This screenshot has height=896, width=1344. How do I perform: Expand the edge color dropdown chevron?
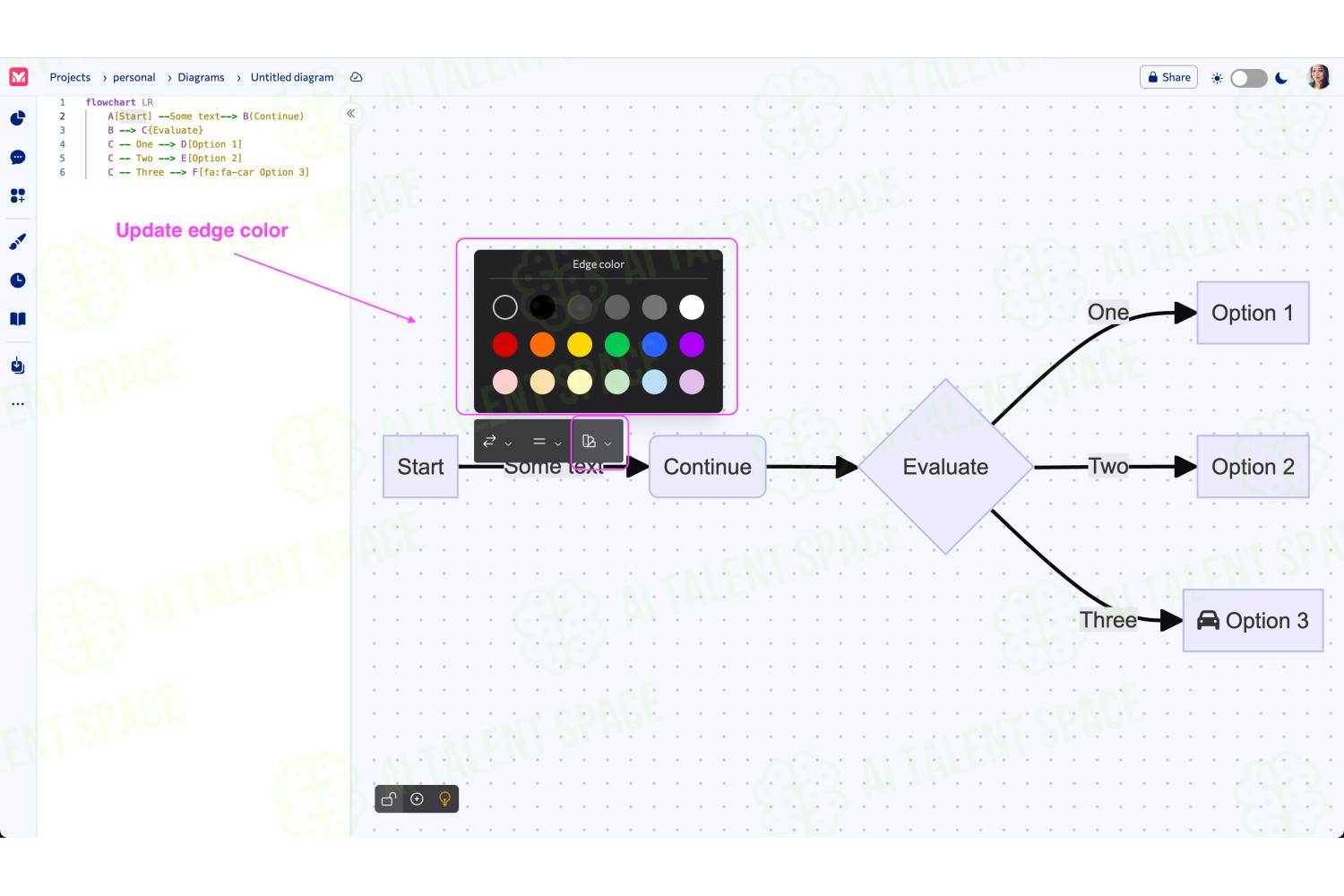point(607,444)
